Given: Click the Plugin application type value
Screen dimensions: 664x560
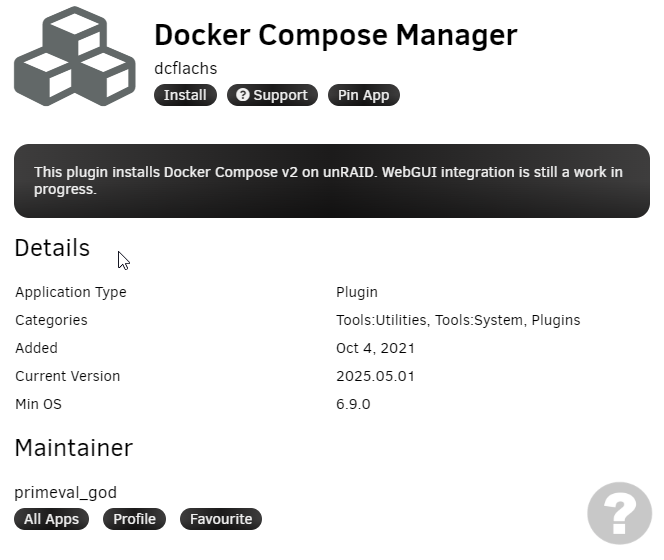Looking at the screenshot, I should pyautogui.click(x=357, y=292).
